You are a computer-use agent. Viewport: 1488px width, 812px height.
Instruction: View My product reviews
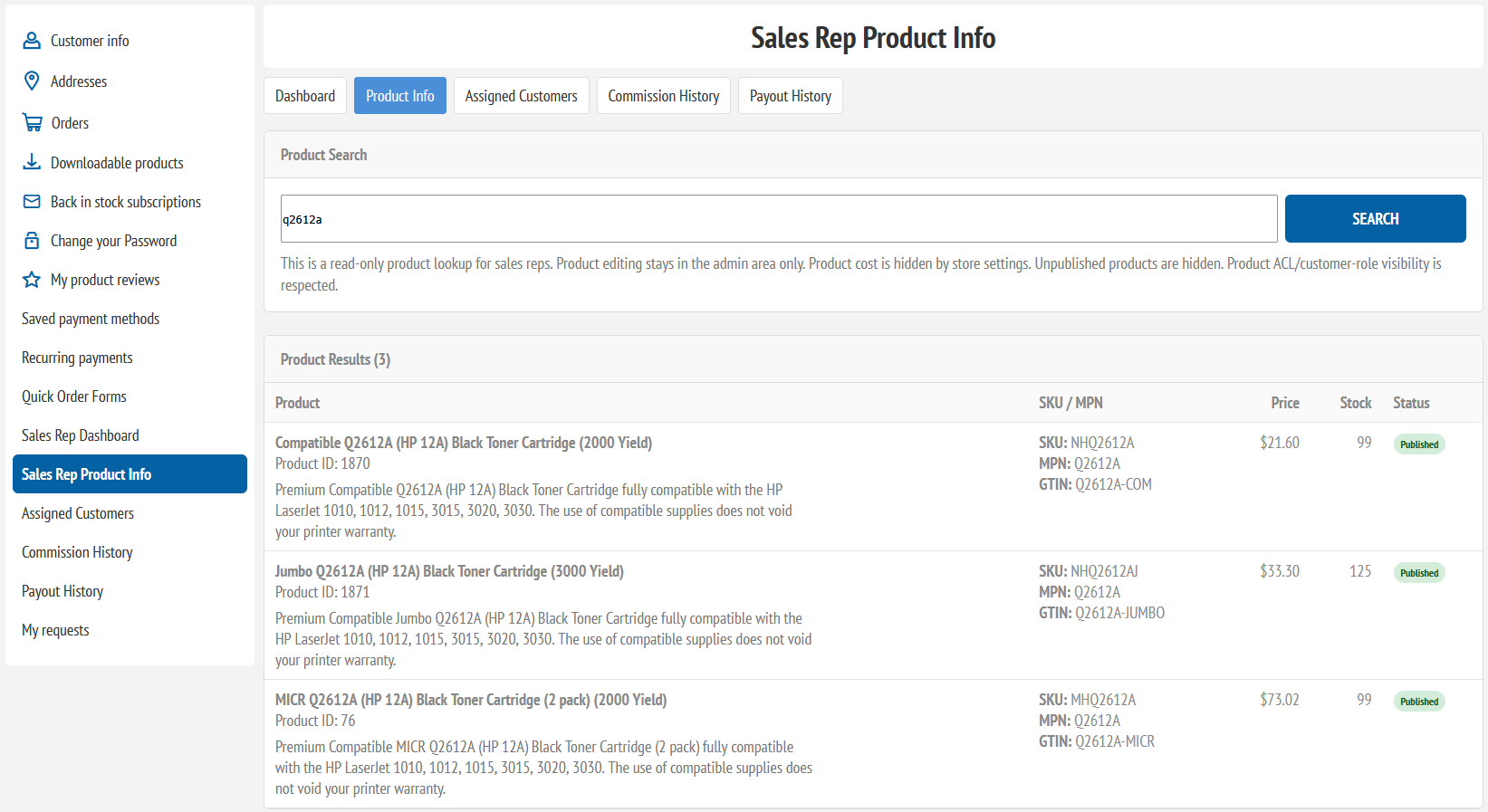click(105, 280)
